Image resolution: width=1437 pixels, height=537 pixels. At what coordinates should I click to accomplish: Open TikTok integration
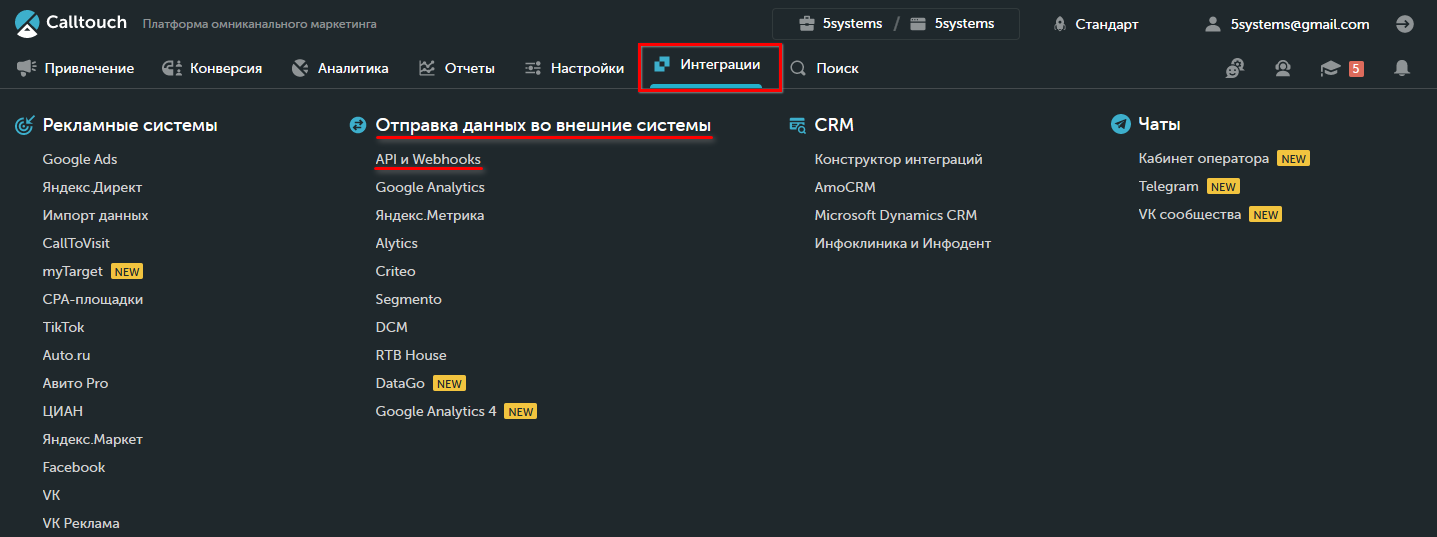click(63, 327)
